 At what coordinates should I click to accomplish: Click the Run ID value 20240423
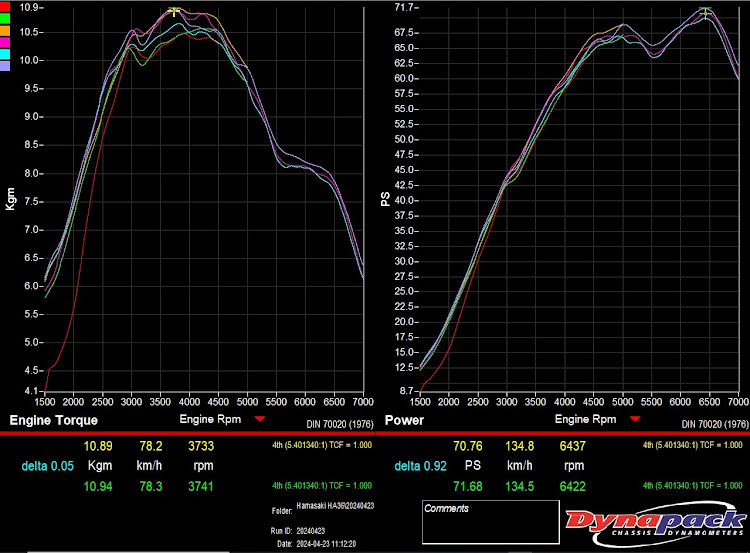point(311,531)
